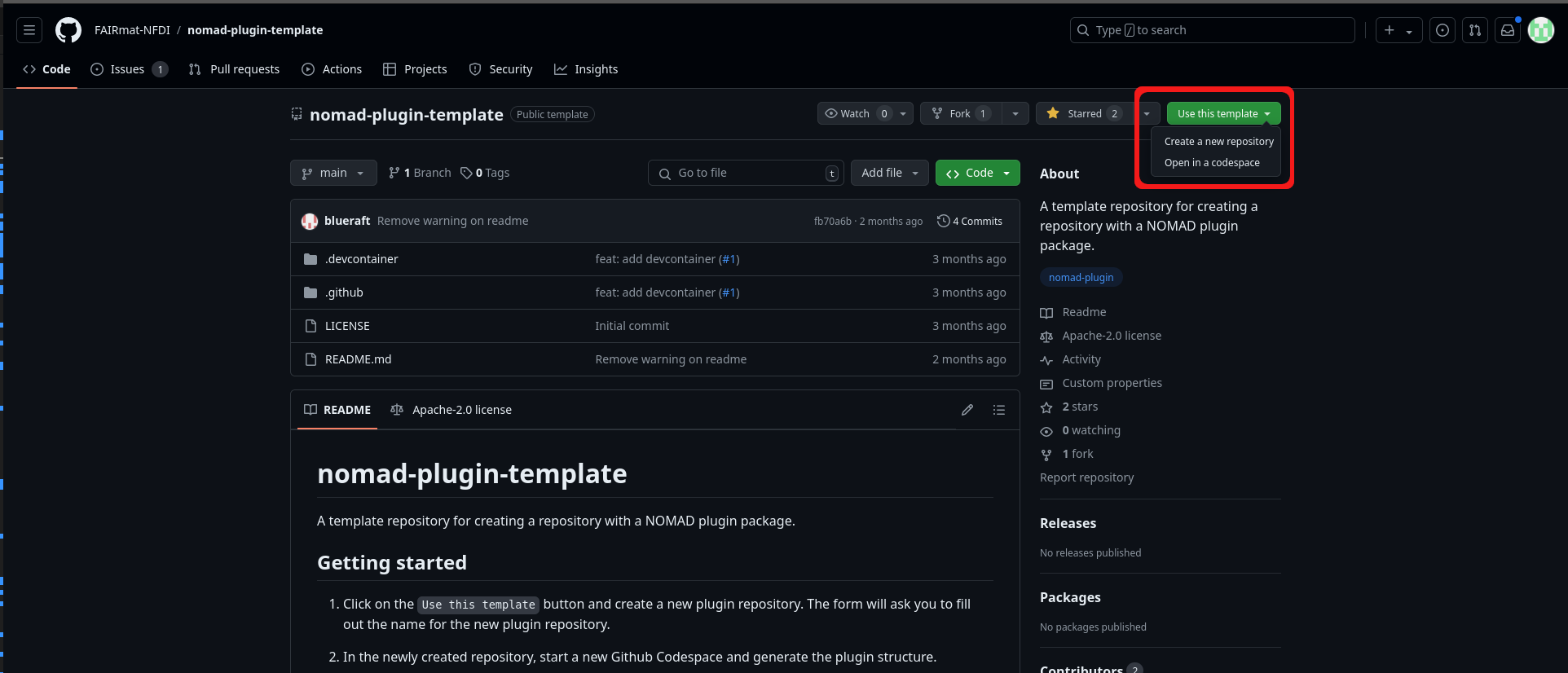Open pull requests icon in header
Viewport: 1568px width, 673px height.
1475,30
